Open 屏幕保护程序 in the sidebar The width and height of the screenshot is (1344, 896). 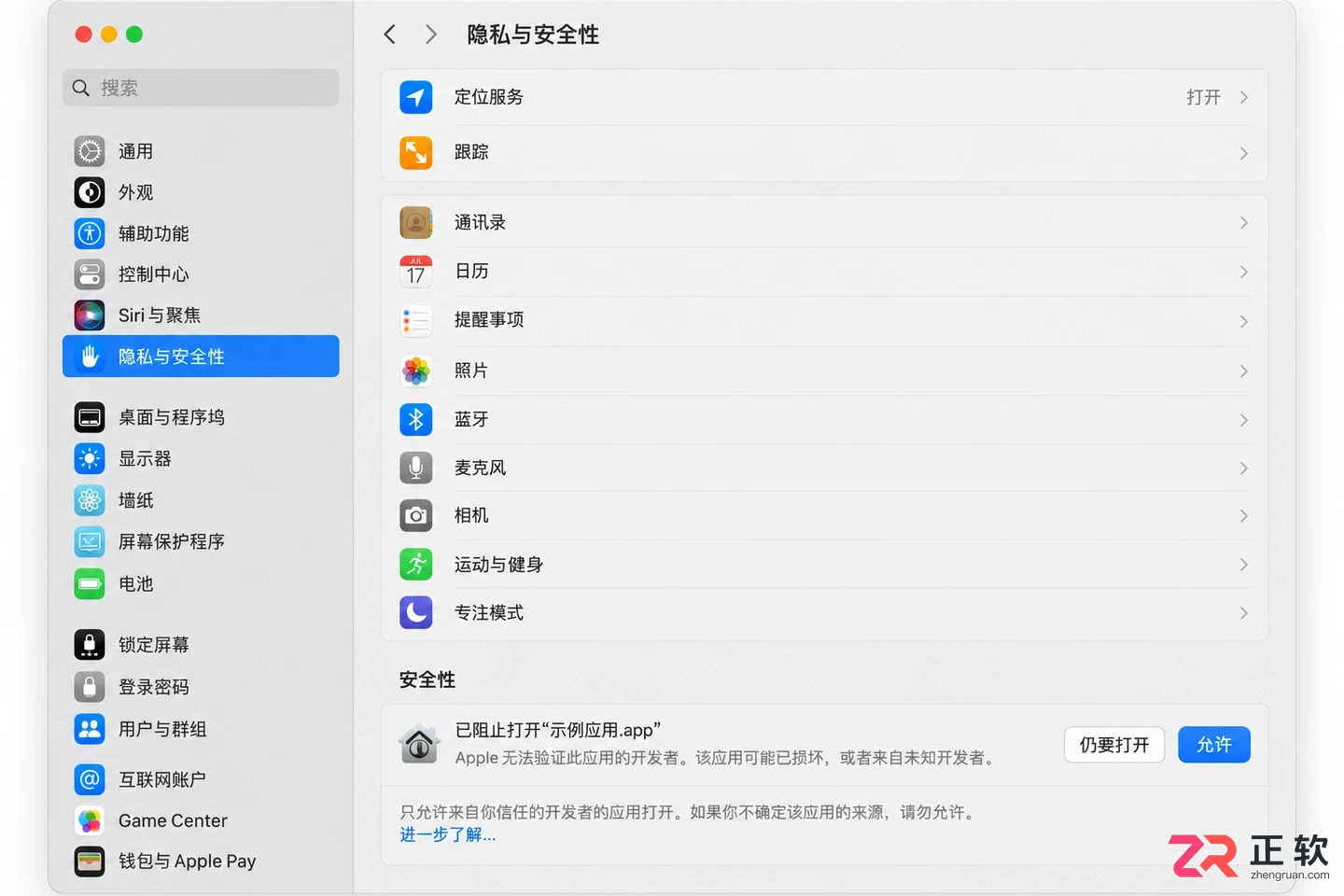[201, 541]
